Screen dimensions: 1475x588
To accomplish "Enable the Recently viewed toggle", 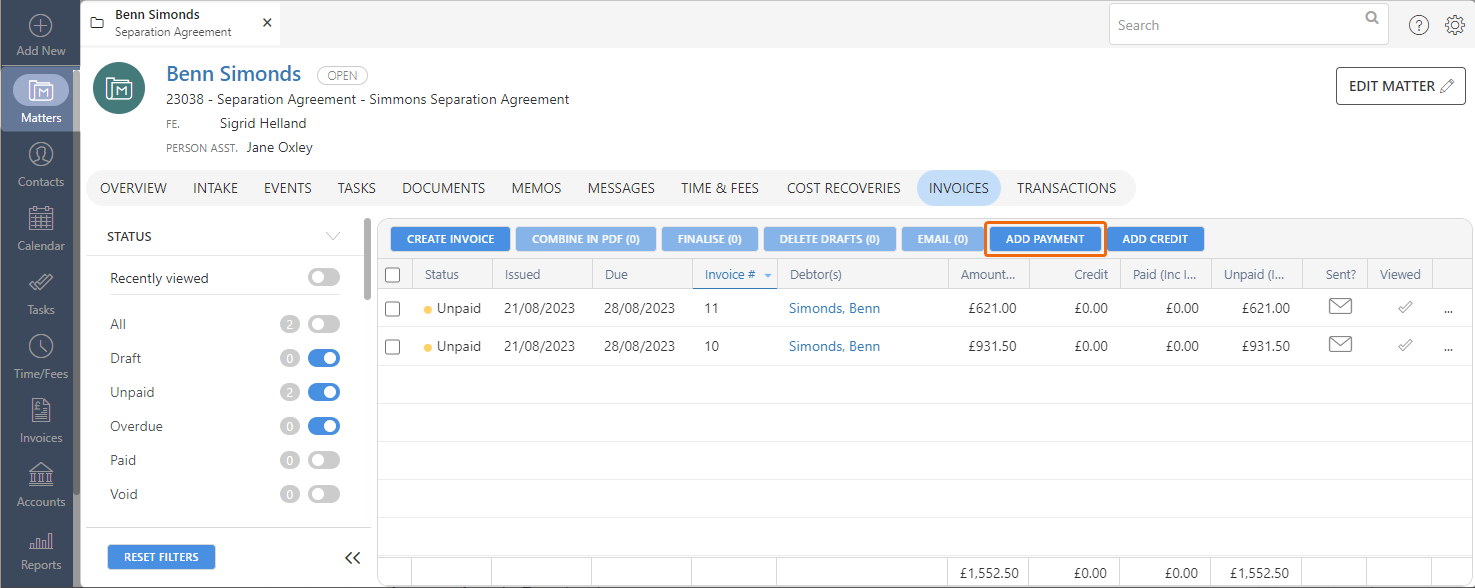I will click(x=324, y=278).
